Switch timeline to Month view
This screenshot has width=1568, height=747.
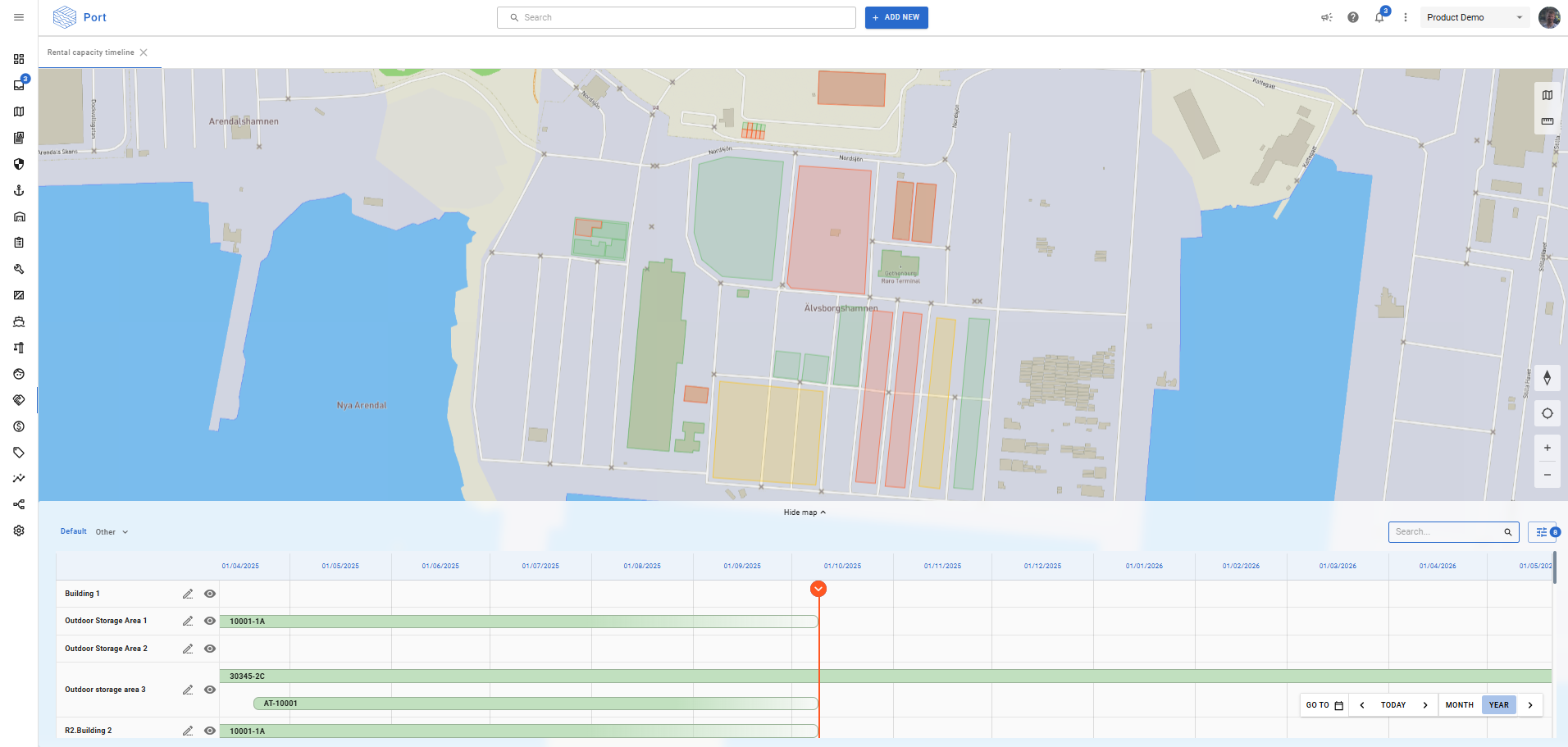pos(1459,705)
